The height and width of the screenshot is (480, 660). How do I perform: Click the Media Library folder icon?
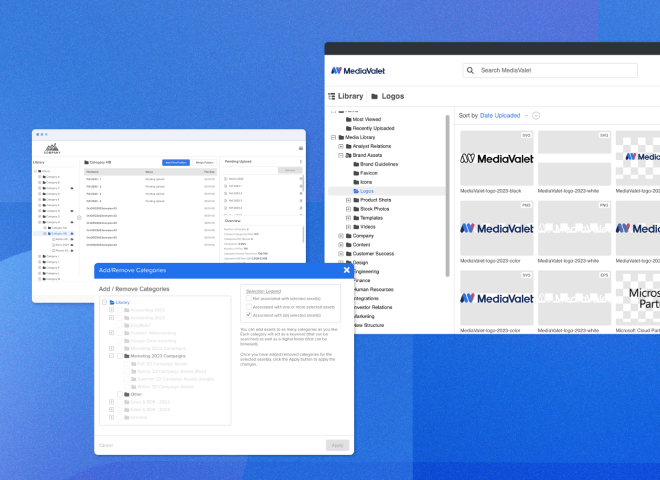[x=341, y=137]
